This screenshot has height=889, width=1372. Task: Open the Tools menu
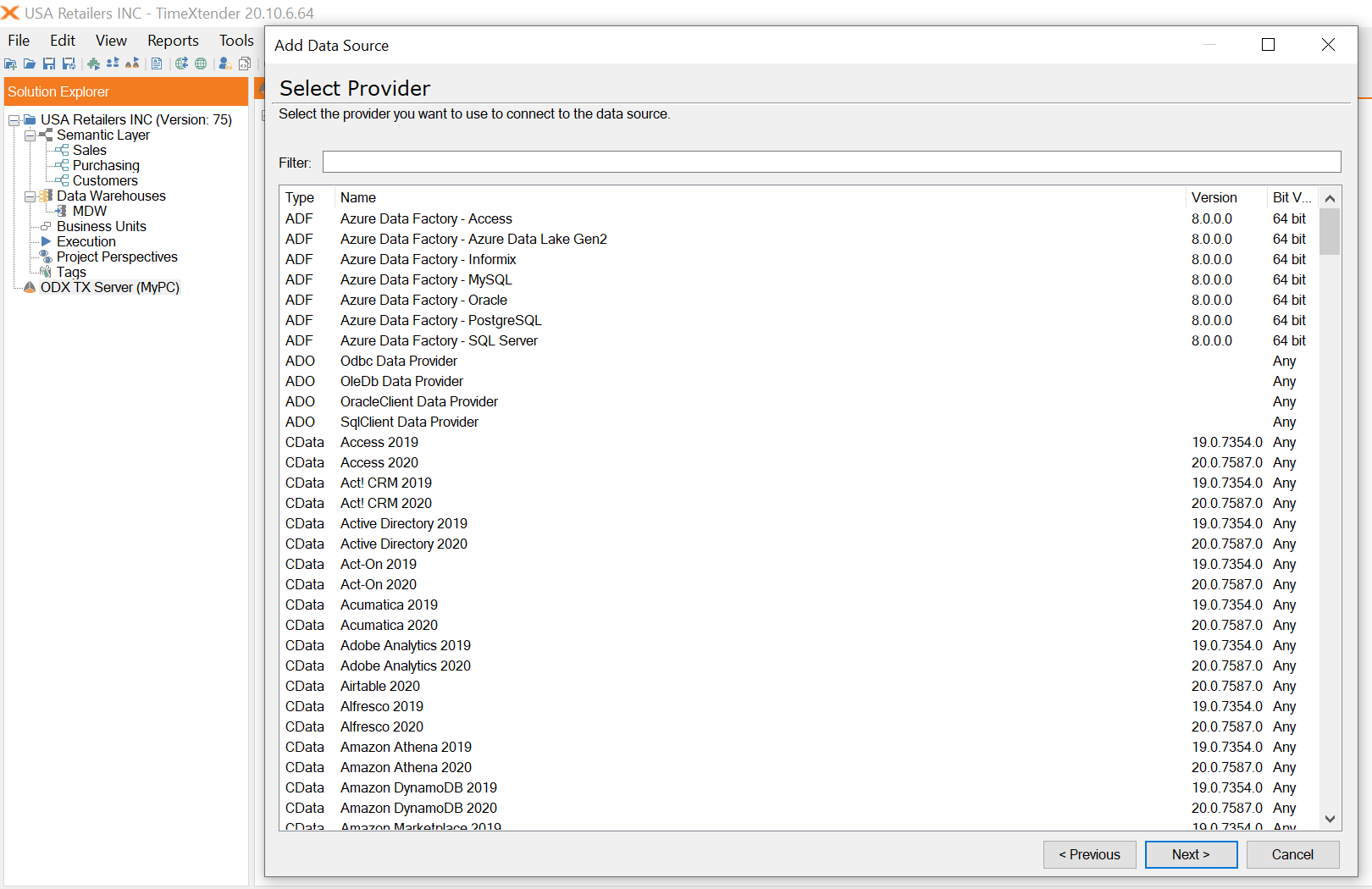point(236,41)
